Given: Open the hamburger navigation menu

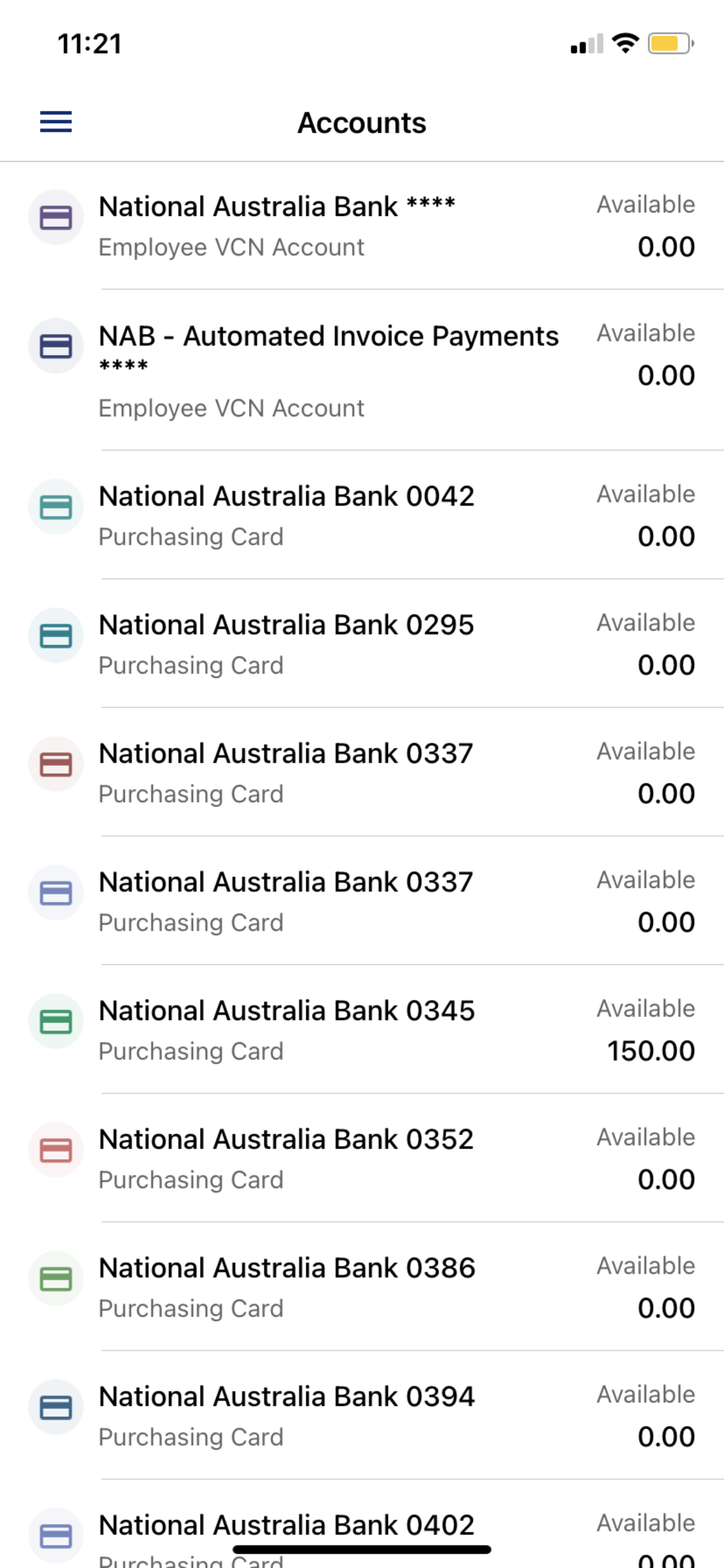Looking at the screenshot, I should coord(56,122).
